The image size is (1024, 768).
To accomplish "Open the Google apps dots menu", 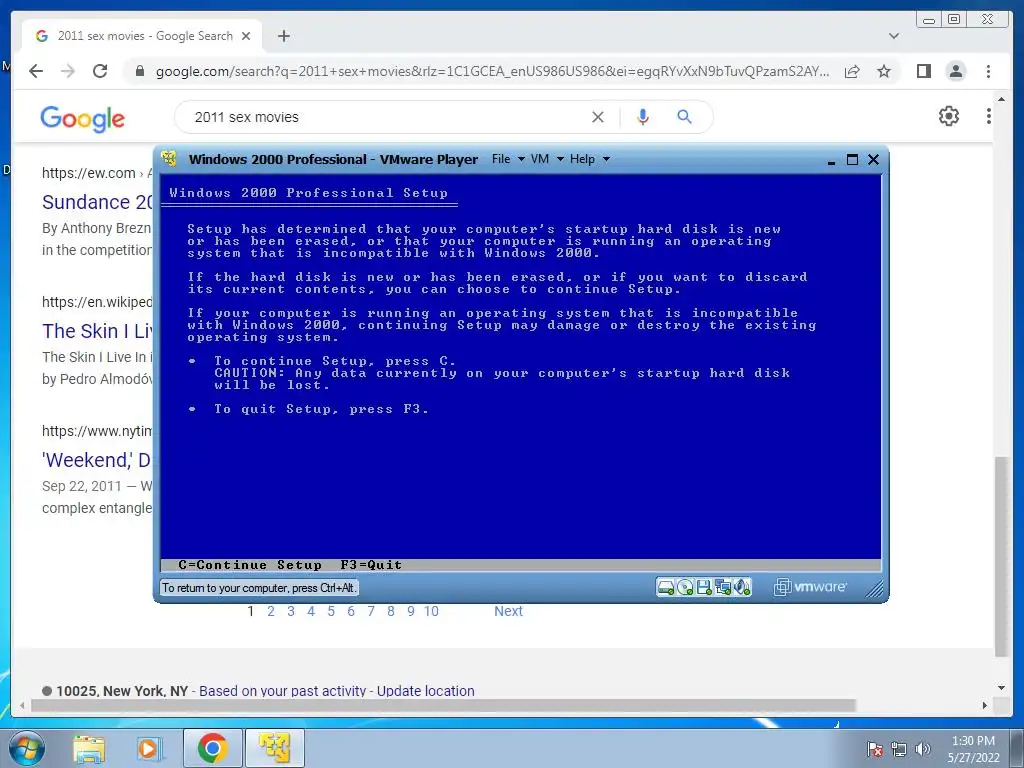I will (x=989, y=116).
